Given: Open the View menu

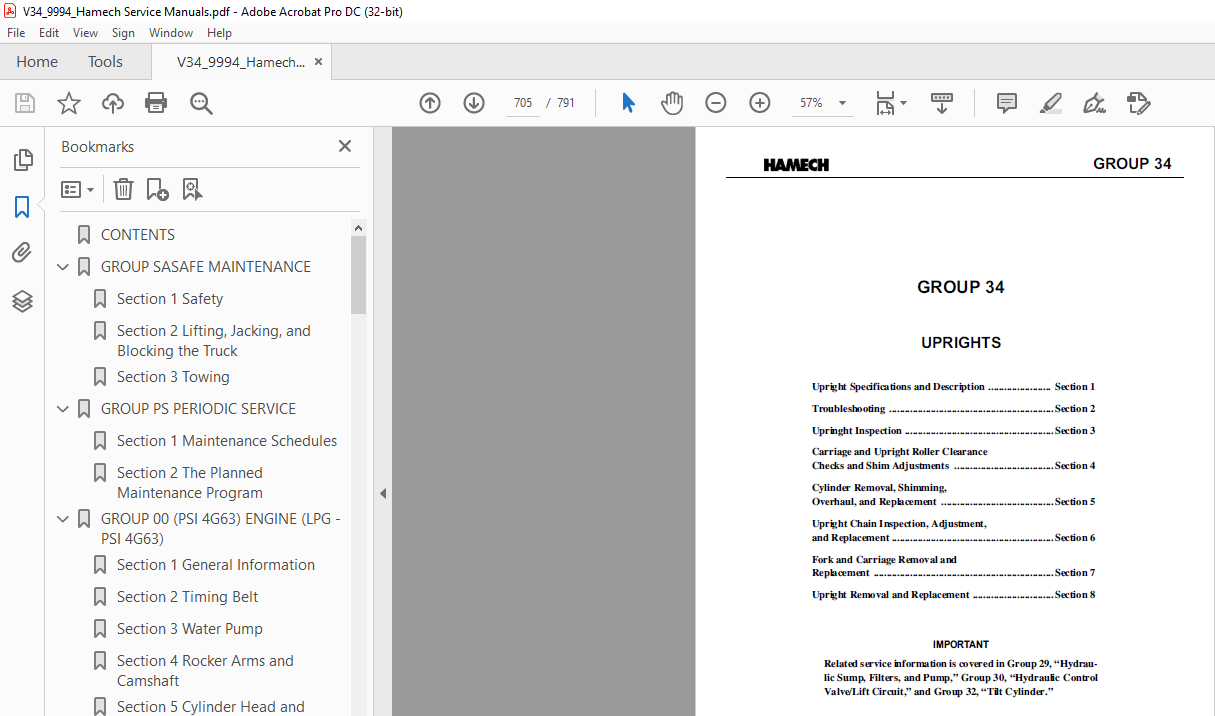Looking at the screenshot, I should pos(85,33).
